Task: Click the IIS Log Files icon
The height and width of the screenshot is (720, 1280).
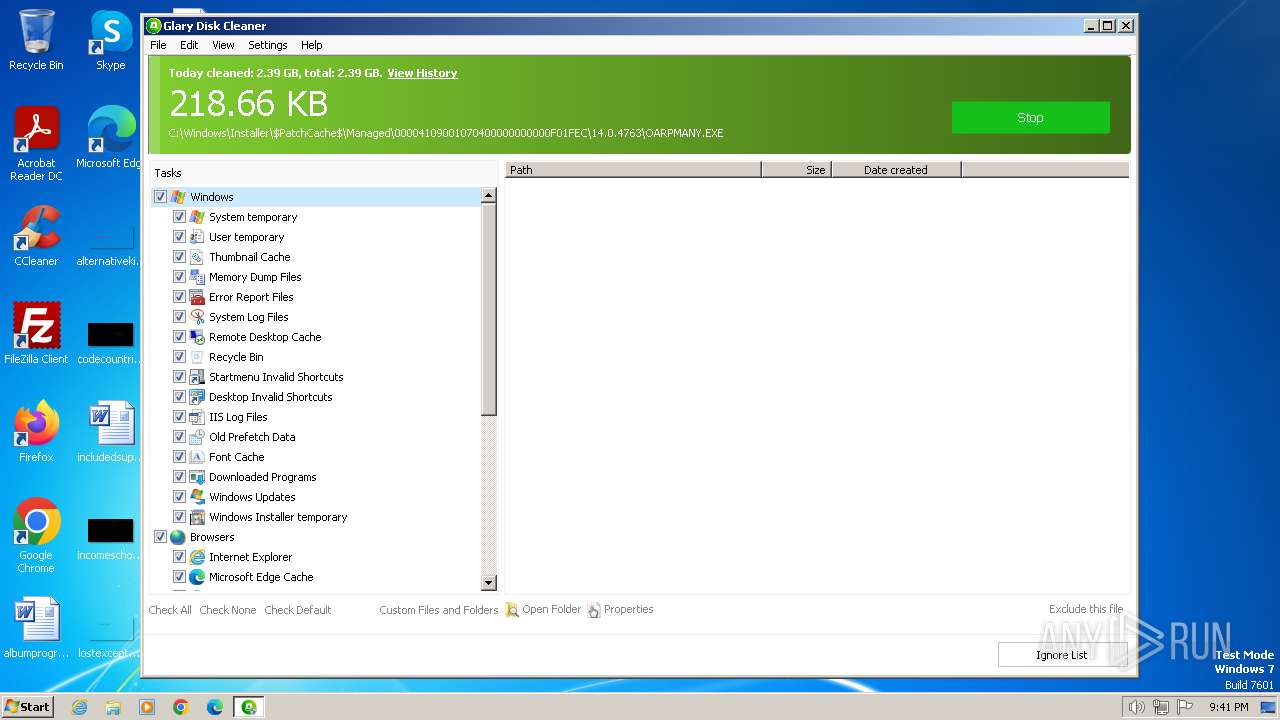Action: tap(197, 417)
